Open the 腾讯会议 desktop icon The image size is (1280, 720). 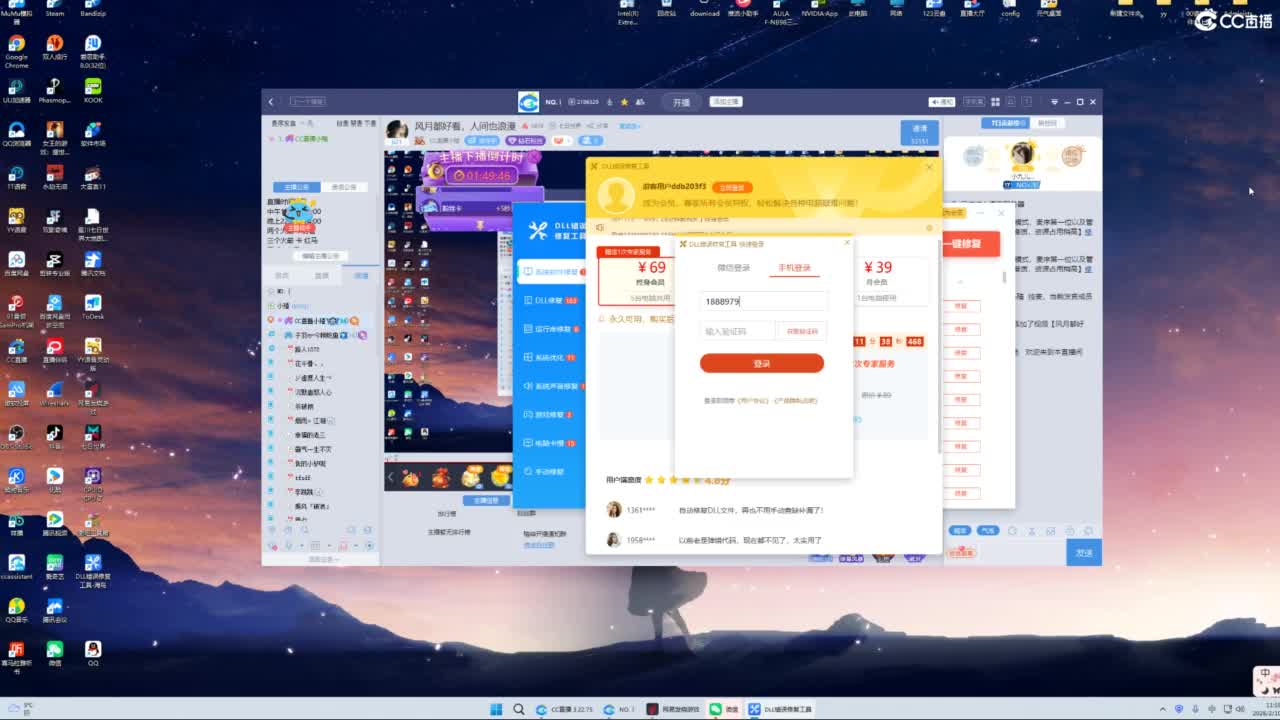pyautogui.click(x=54, y=610)
